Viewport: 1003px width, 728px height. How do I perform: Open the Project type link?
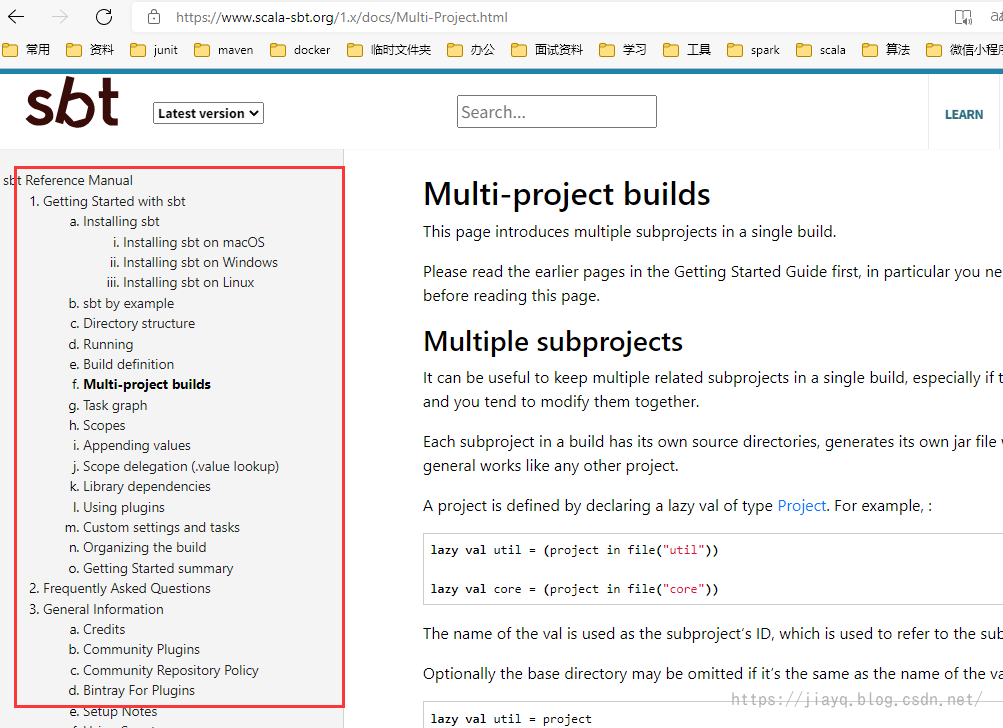802,506
